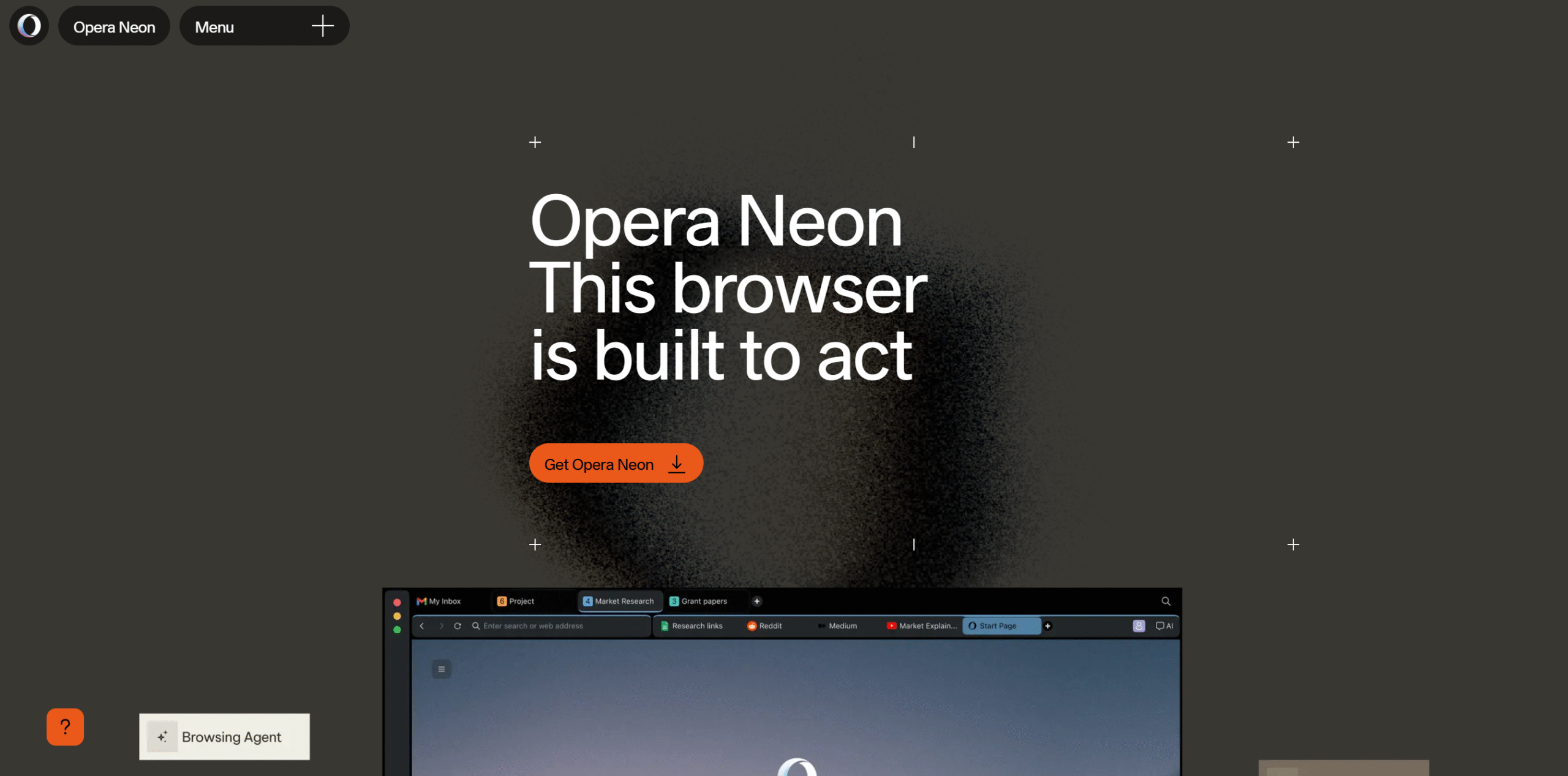Select the Start Page tab in preview

tap(1001, 626)
